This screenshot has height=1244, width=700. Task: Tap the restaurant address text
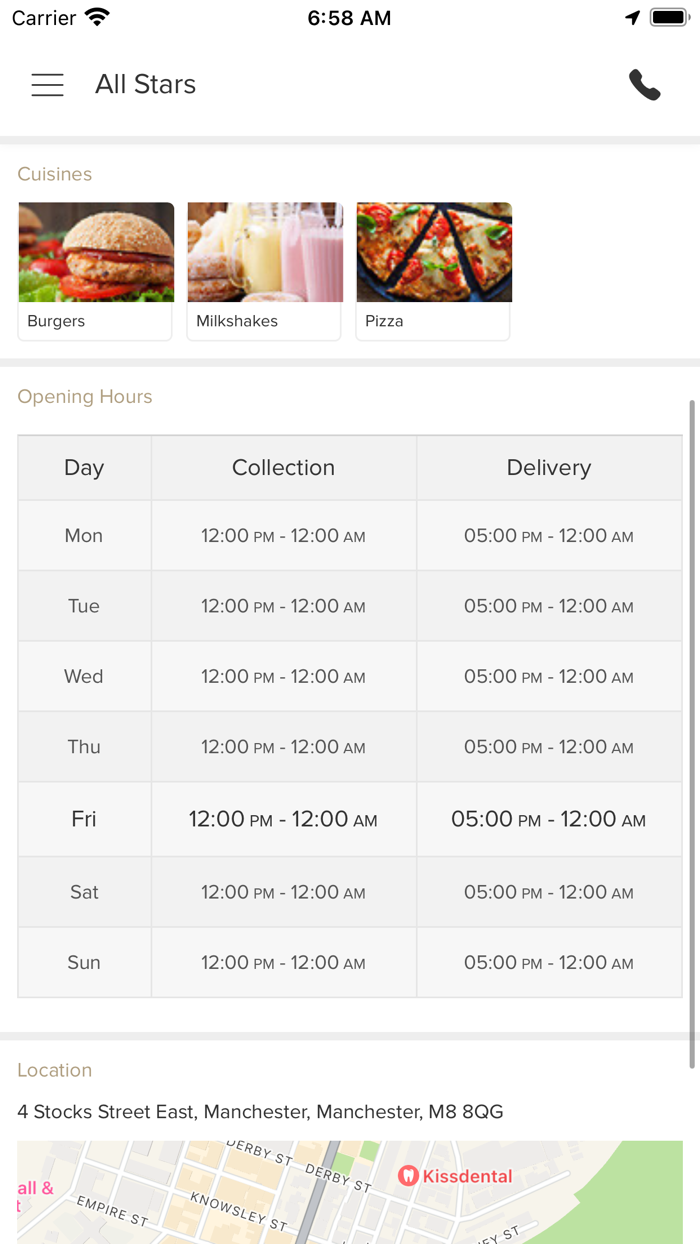260,1112
